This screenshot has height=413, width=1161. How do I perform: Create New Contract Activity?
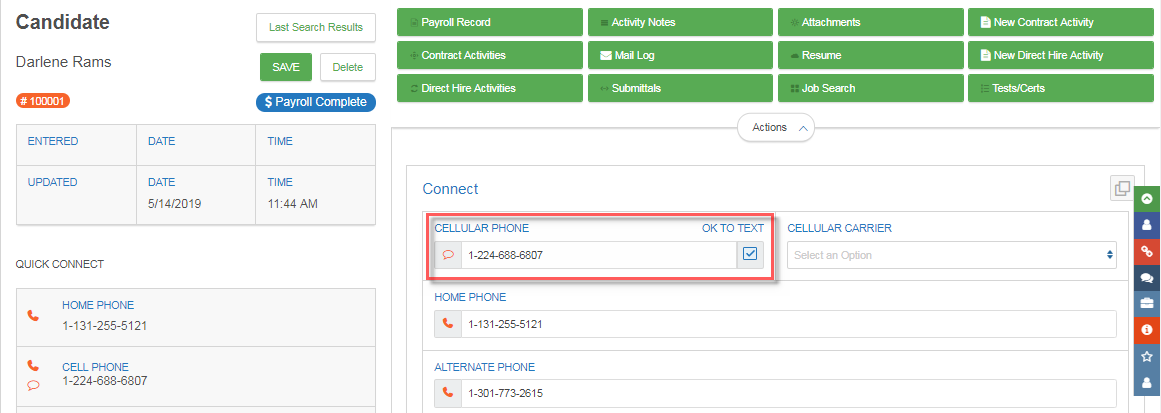coord(1061,22)
